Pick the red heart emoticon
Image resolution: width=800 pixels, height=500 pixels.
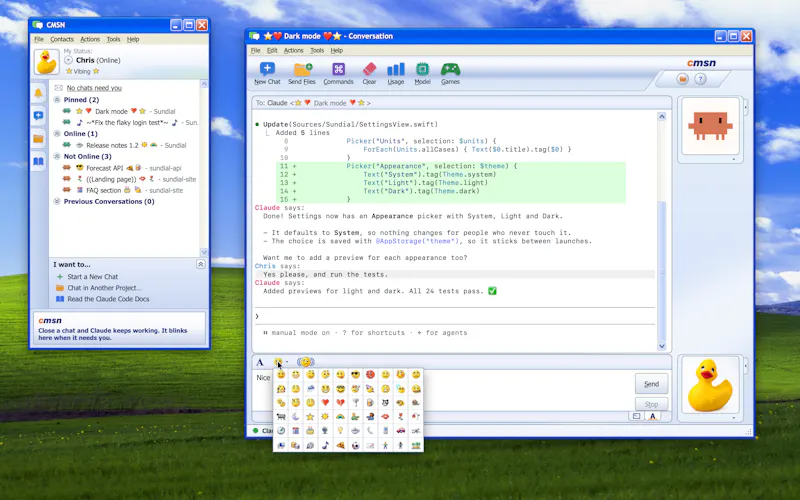(326, 403)
